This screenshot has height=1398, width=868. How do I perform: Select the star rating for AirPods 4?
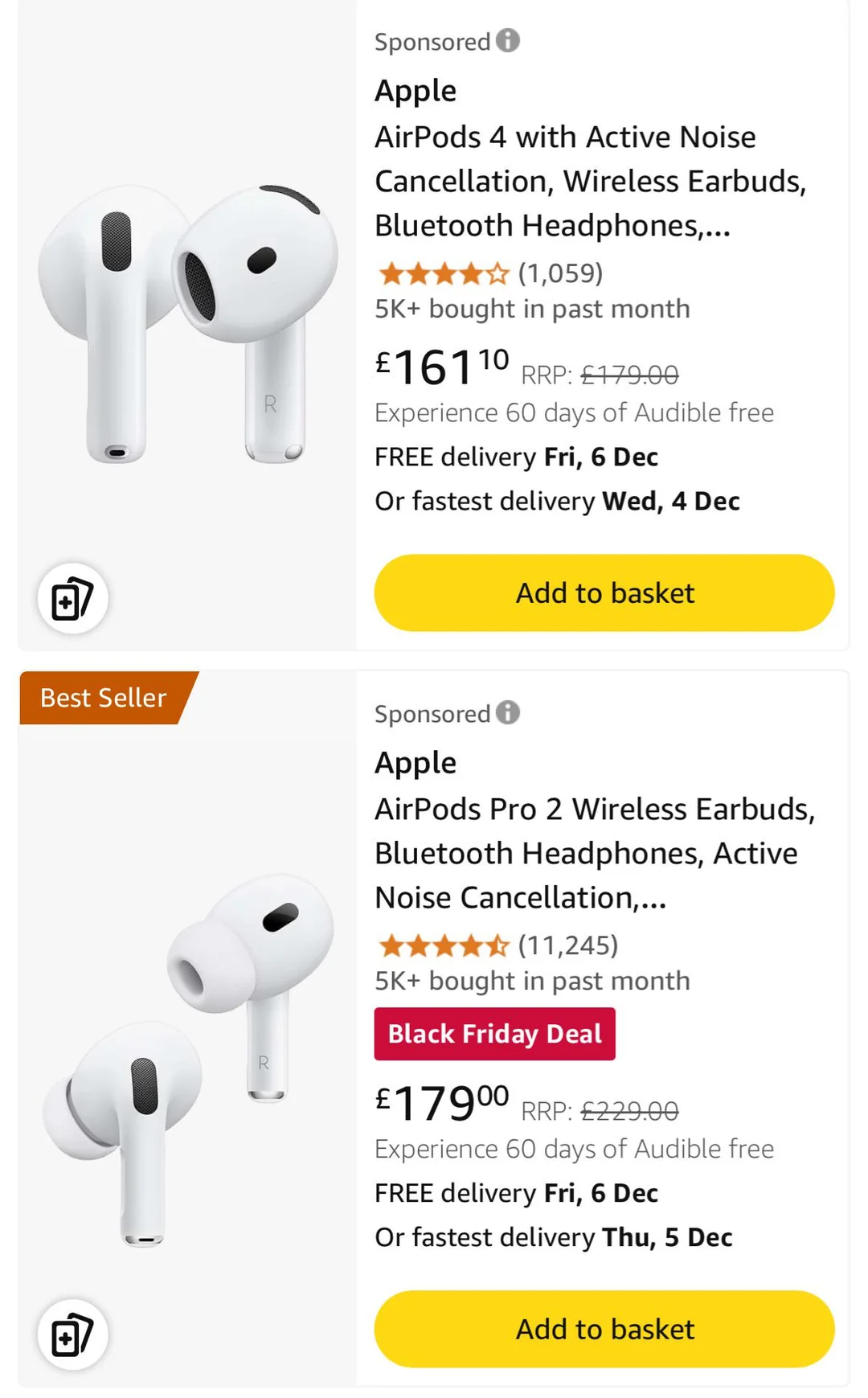(441, 274)
